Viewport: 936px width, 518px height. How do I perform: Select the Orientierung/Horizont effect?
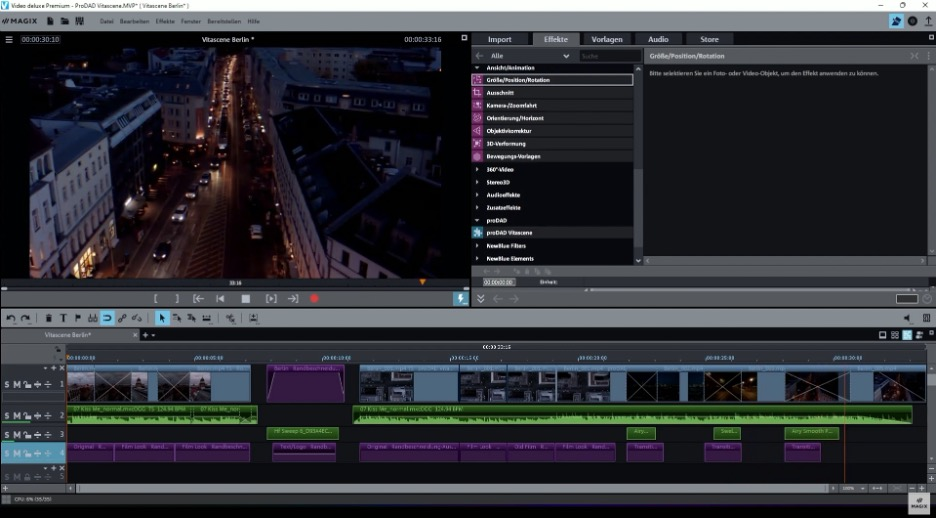pos(552,118)
